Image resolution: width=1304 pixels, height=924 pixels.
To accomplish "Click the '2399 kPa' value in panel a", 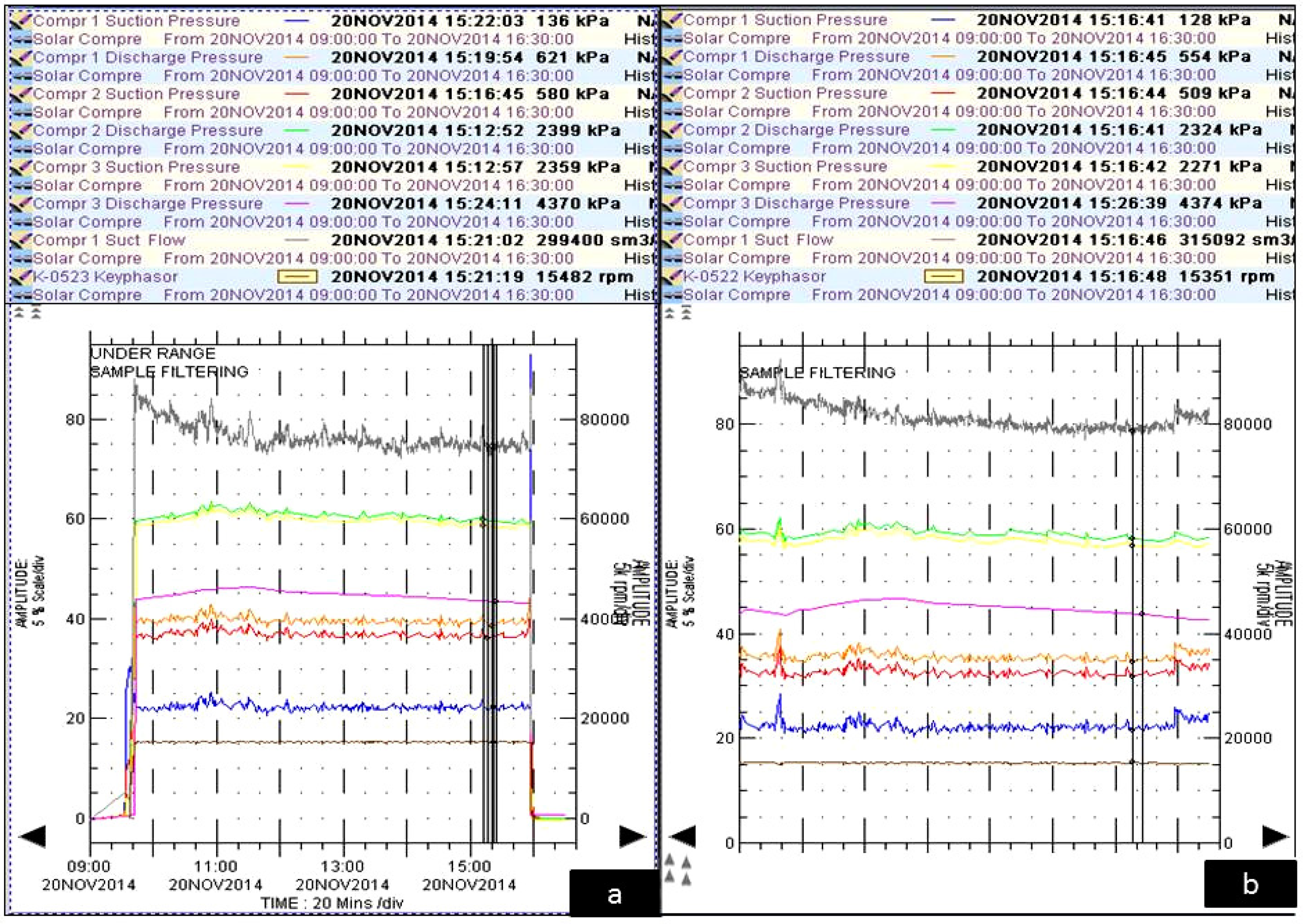I will point(578,131).
